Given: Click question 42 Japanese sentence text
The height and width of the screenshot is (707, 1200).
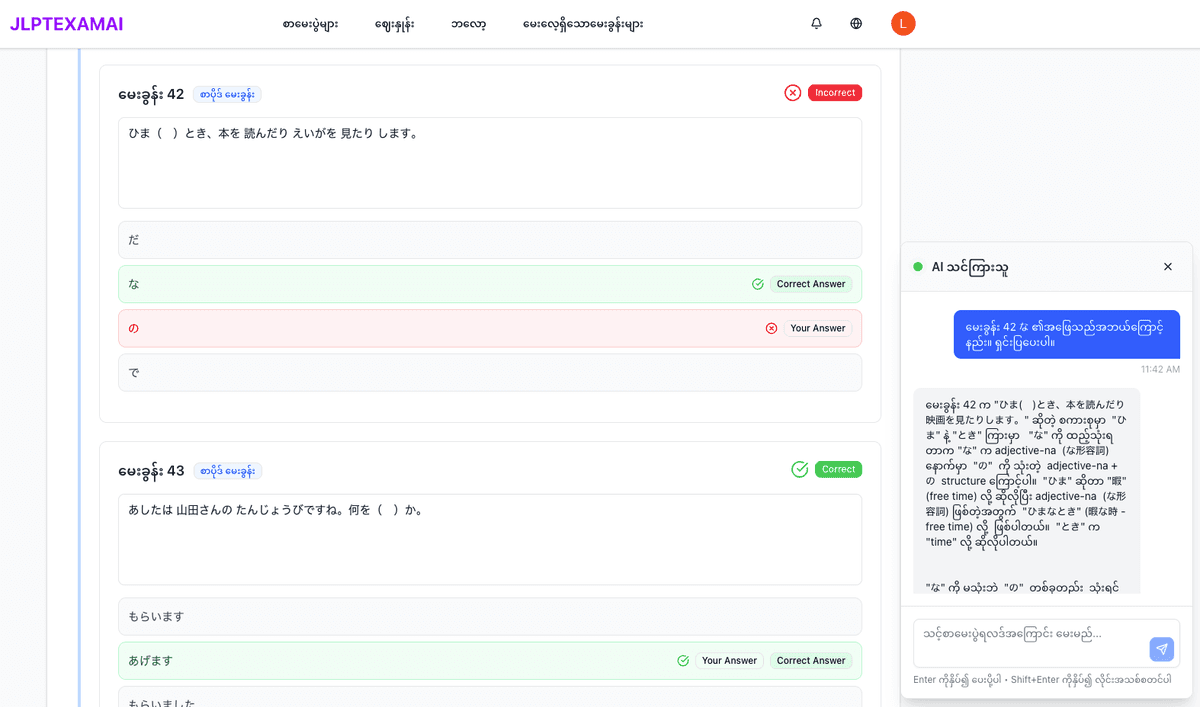Looking at the screenshot, I should click(273, 133).
